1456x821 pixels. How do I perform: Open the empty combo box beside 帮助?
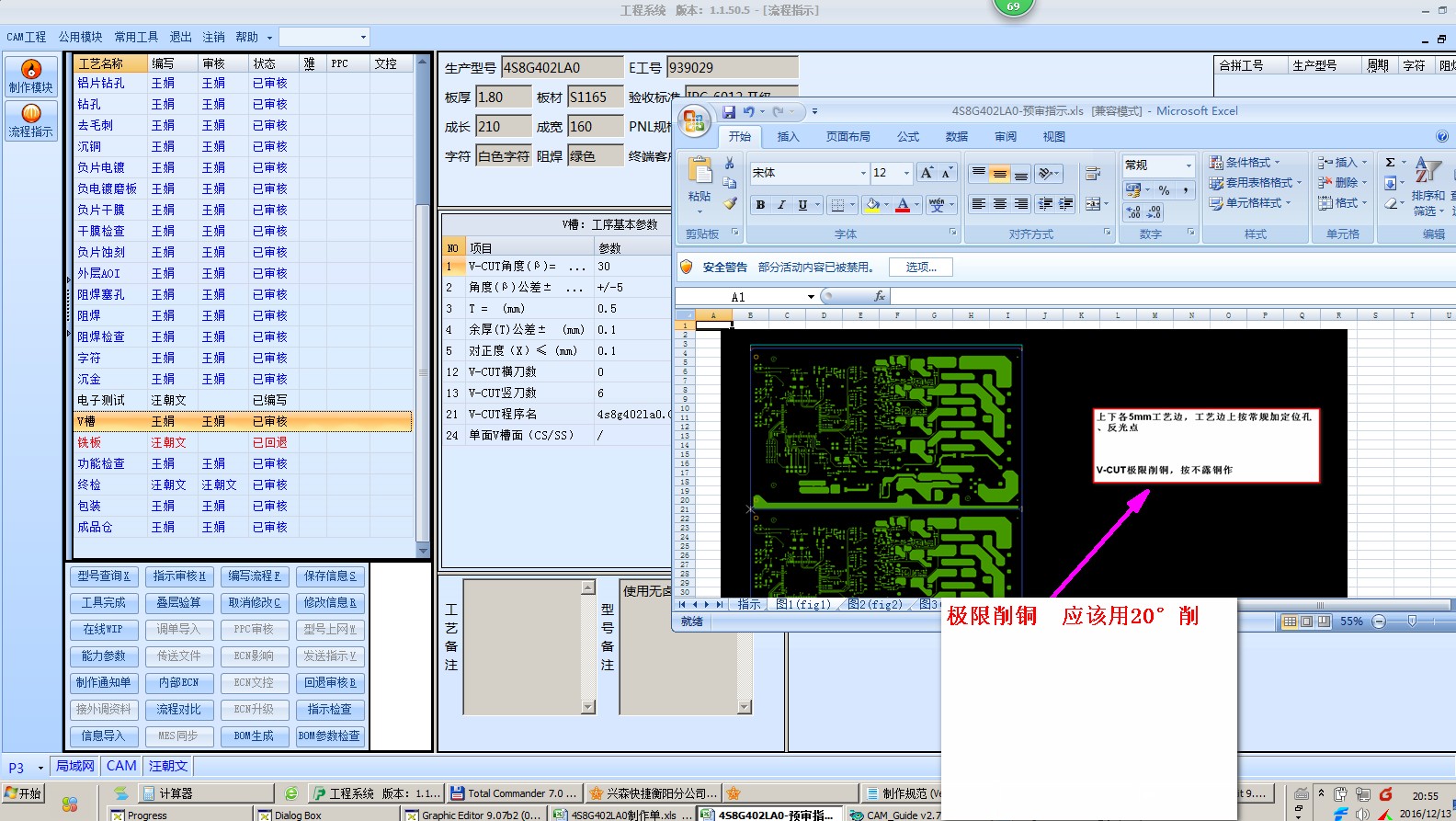click(x=324, y=37)
